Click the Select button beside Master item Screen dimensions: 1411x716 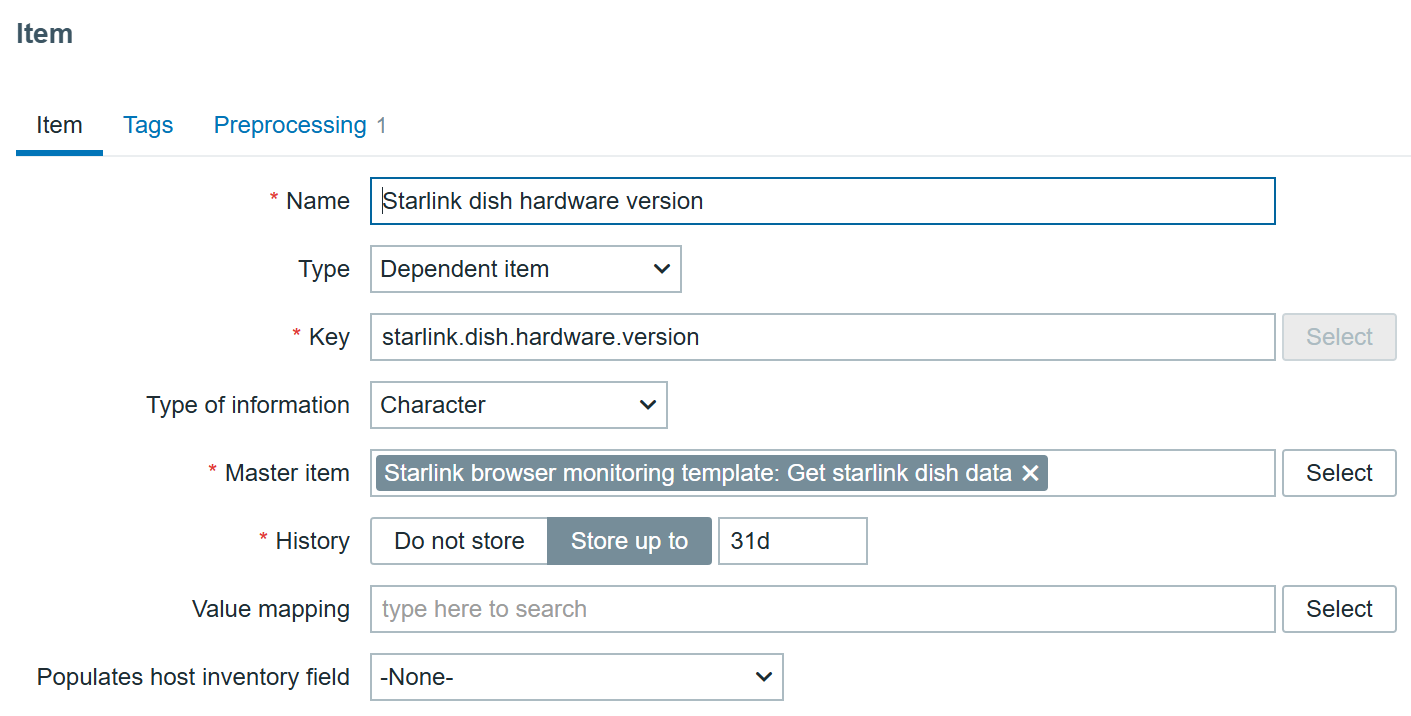[1339, 473]
